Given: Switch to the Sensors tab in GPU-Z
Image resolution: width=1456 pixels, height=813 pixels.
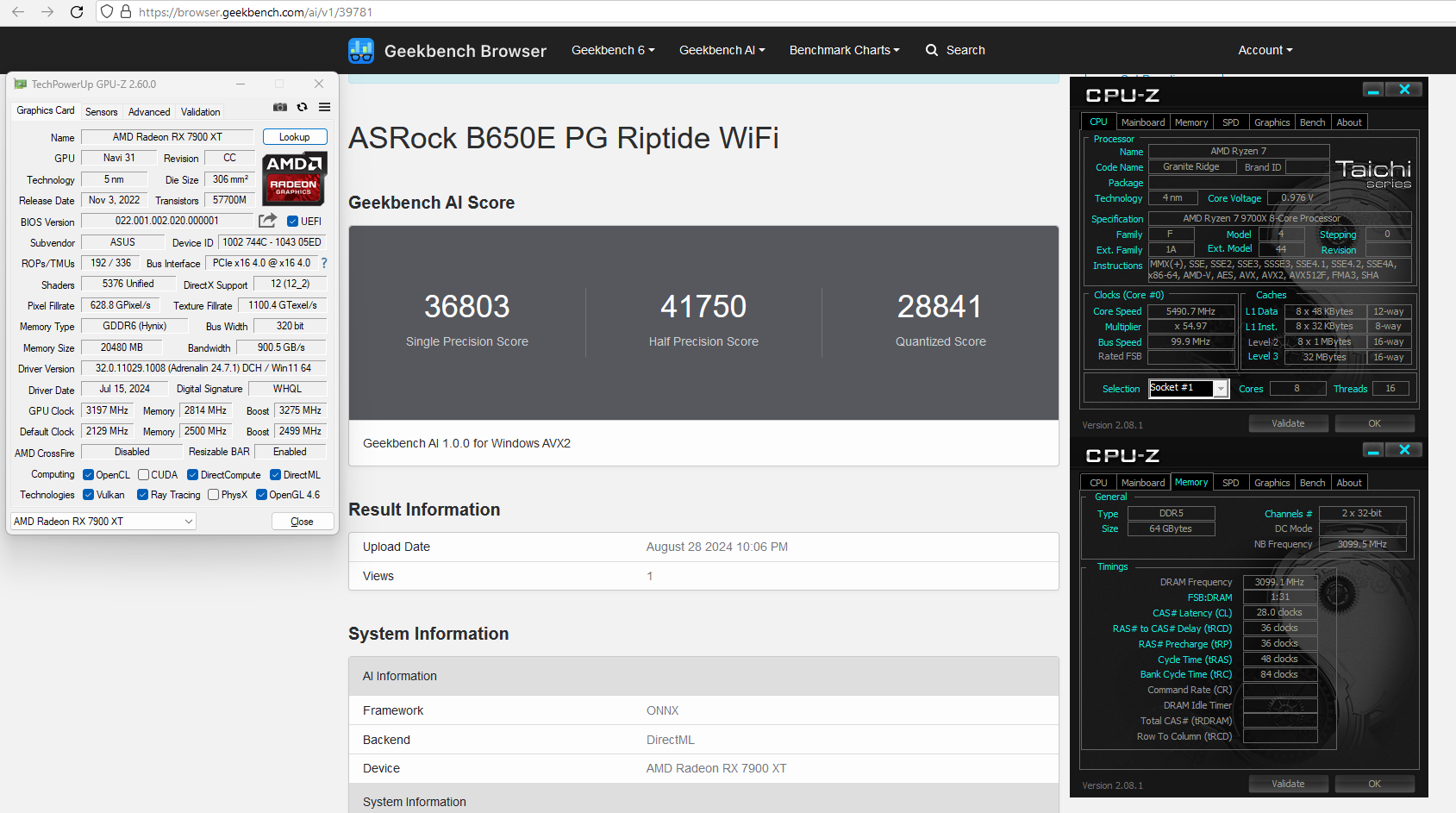Looking at the screenshot, I should click(x=101, y=112).
